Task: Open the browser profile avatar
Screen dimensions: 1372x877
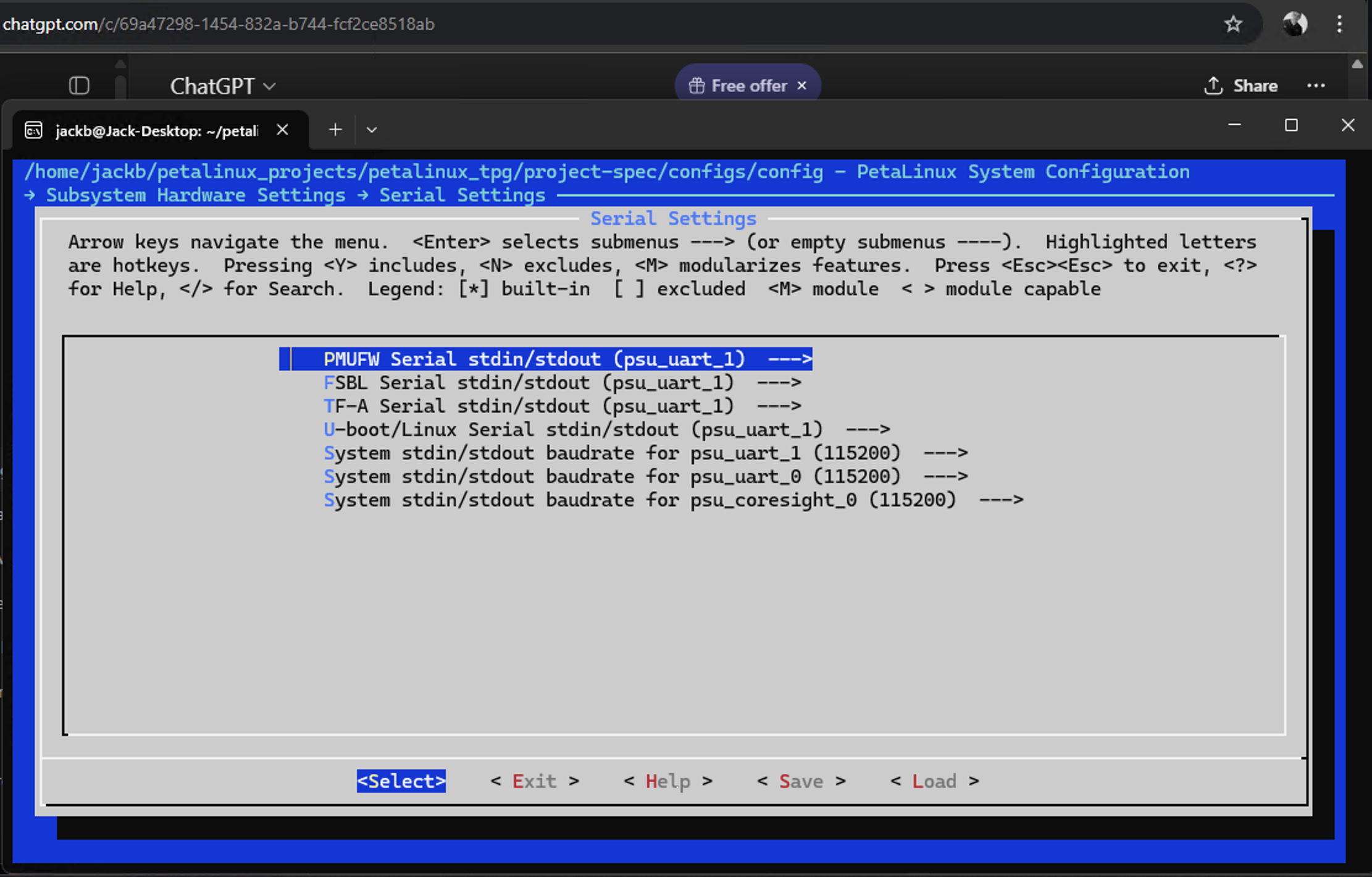Action: (1295, 24)
